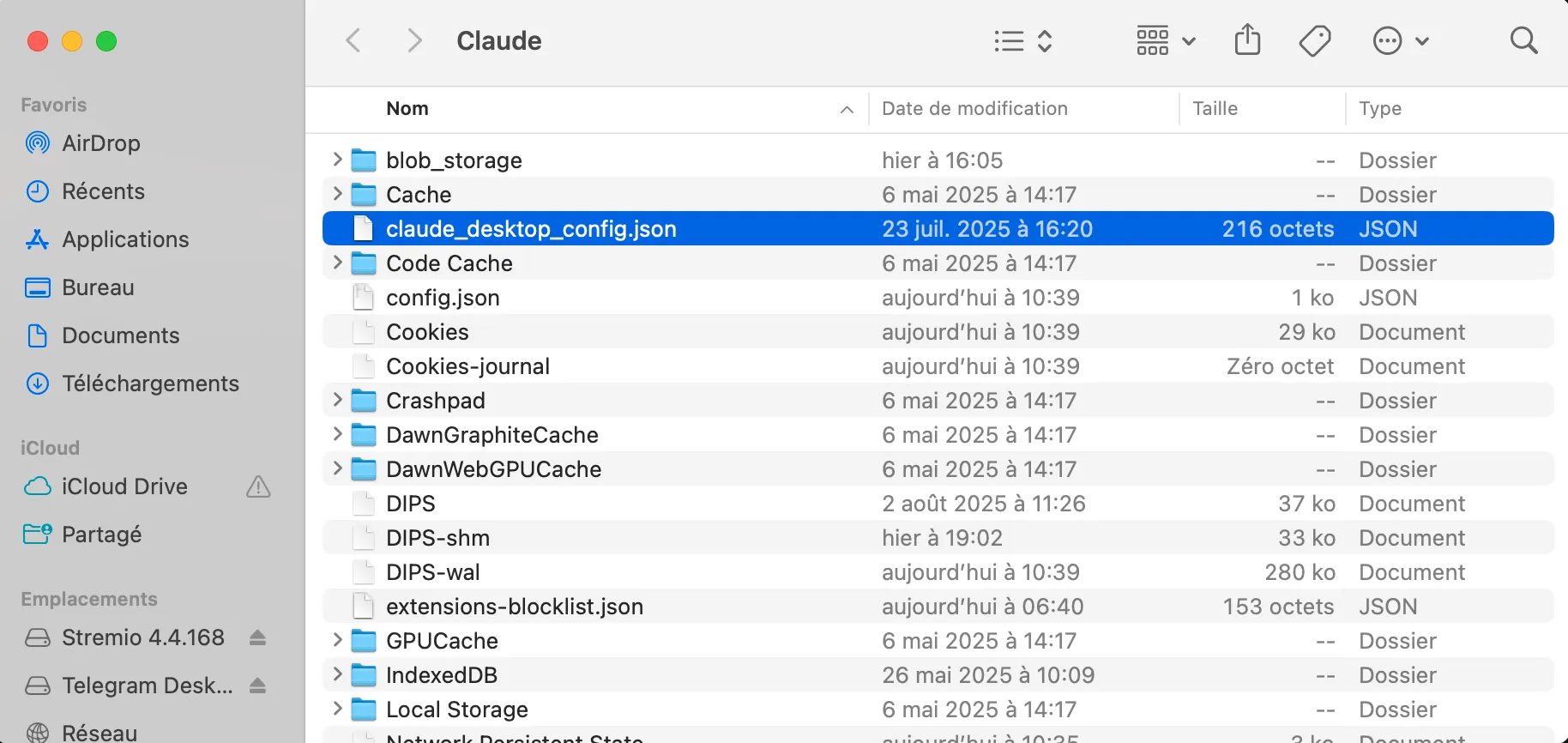Expand the DawnWebGPUCache folder
Viewport: 1568px width, 743px height.
coord(337,468)
